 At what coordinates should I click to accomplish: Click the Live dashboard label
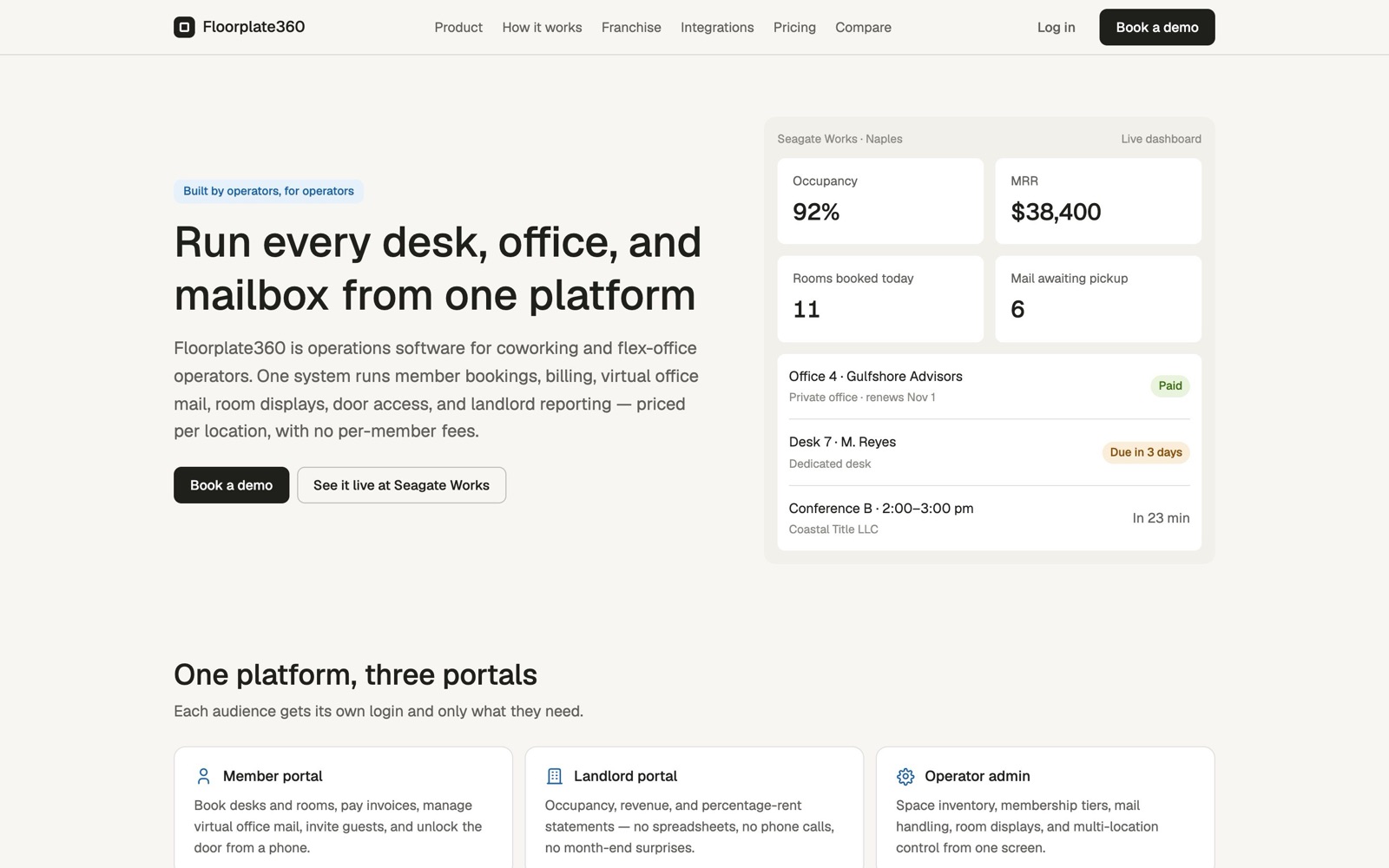1161,139
